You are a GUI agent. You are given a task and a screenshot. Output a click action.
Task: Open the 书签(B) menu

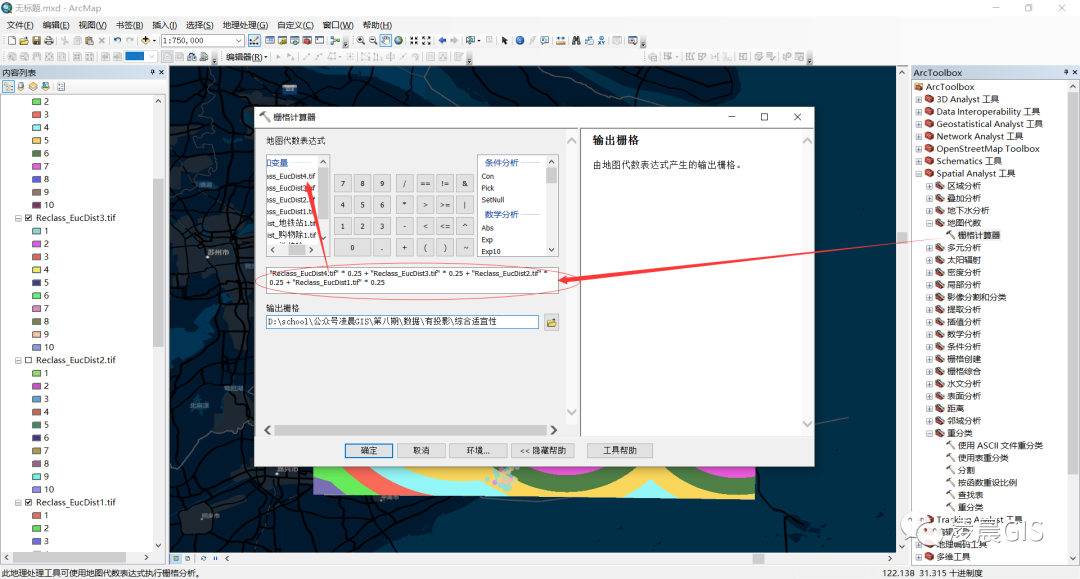129,25
